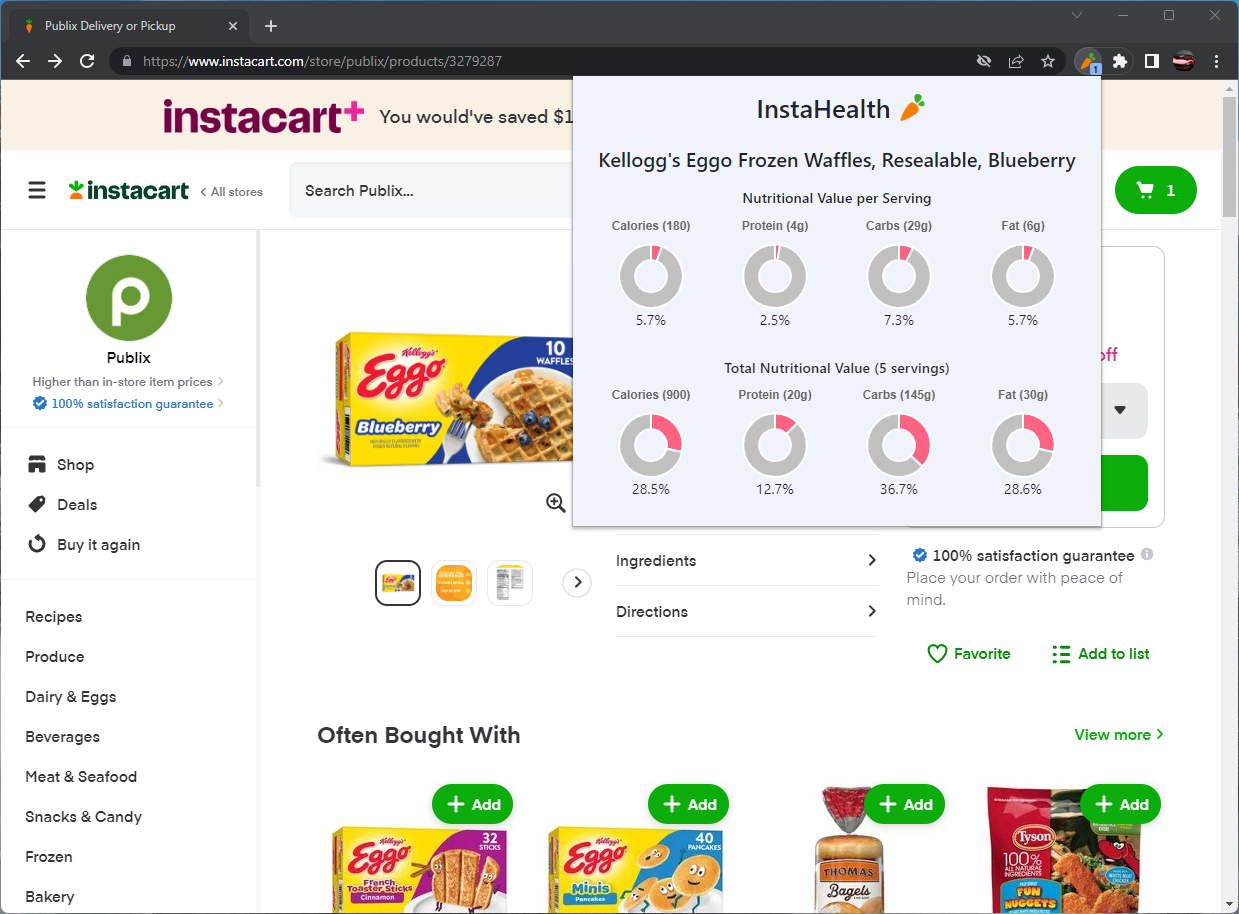The image size is (1239, 914).
Task: Browse the Dairy & Eggs category
Action: coord(71,697)
